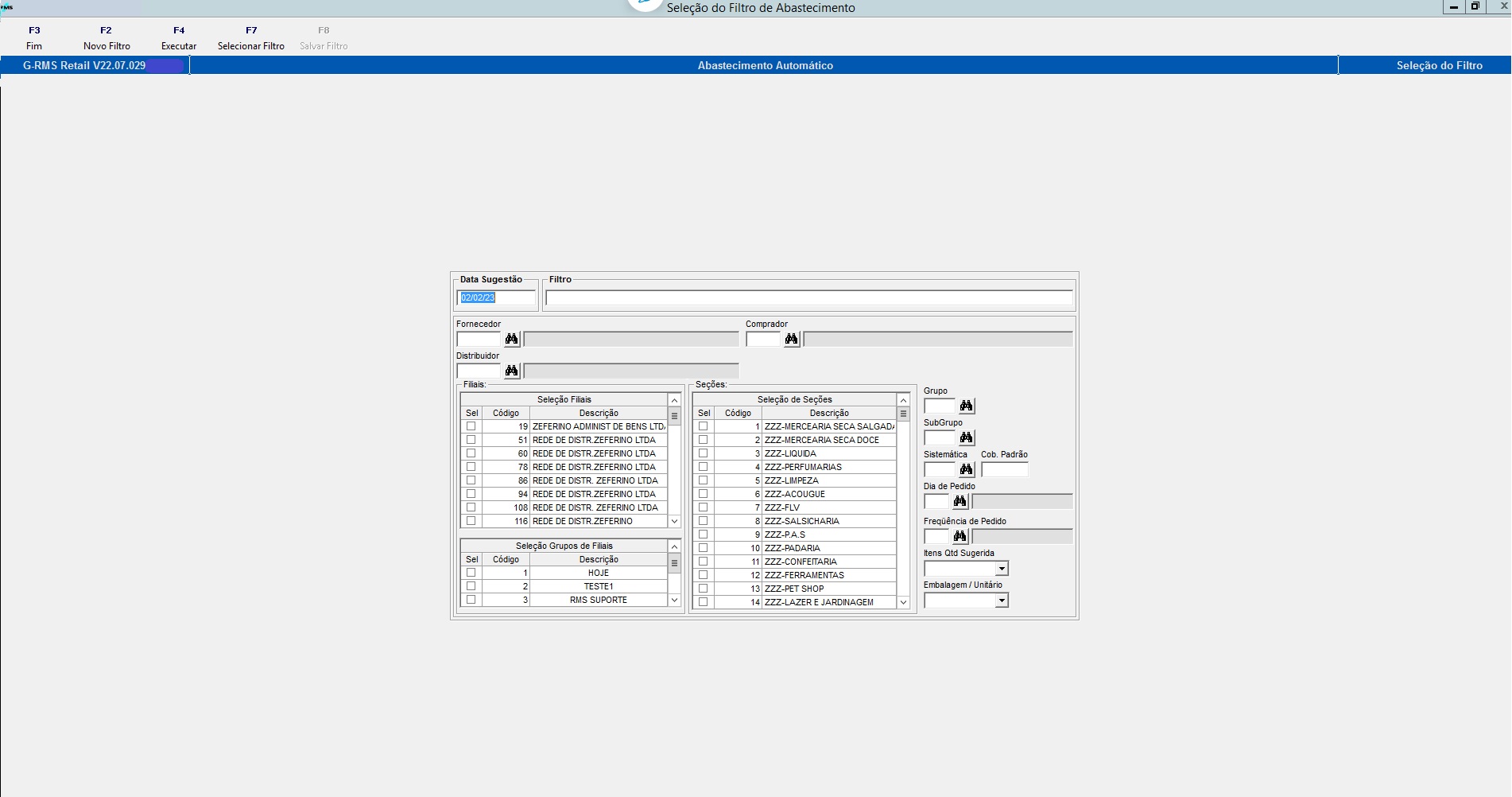Viewport: 1512px width, 797px height.
Task: Check filial with code 108
Action: pos(471,507)
